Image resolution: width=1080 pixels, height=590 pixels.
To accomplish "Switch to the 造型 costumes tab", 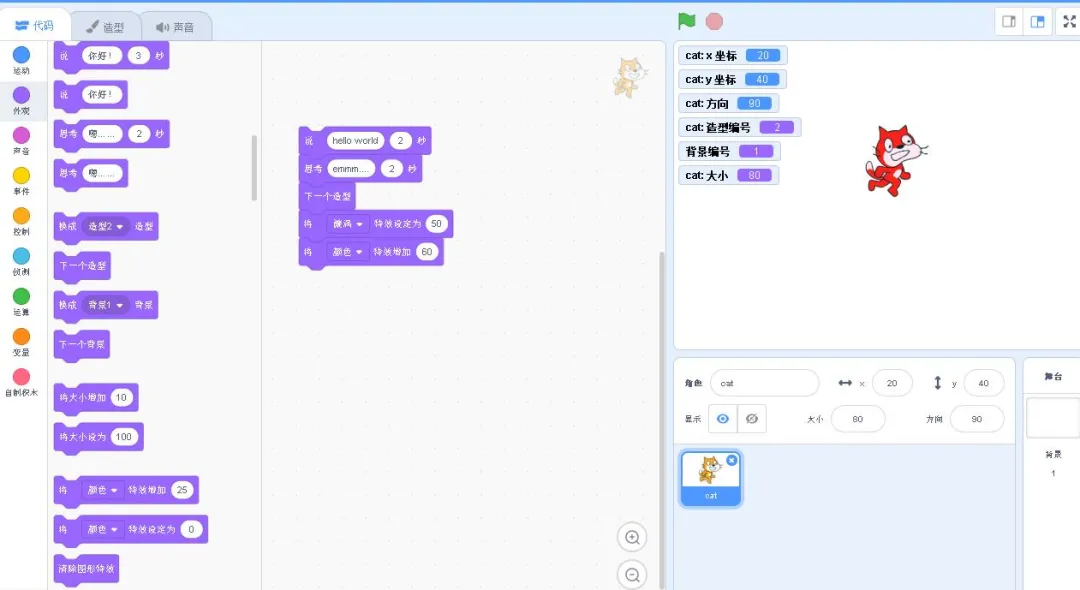I will 105,27.
